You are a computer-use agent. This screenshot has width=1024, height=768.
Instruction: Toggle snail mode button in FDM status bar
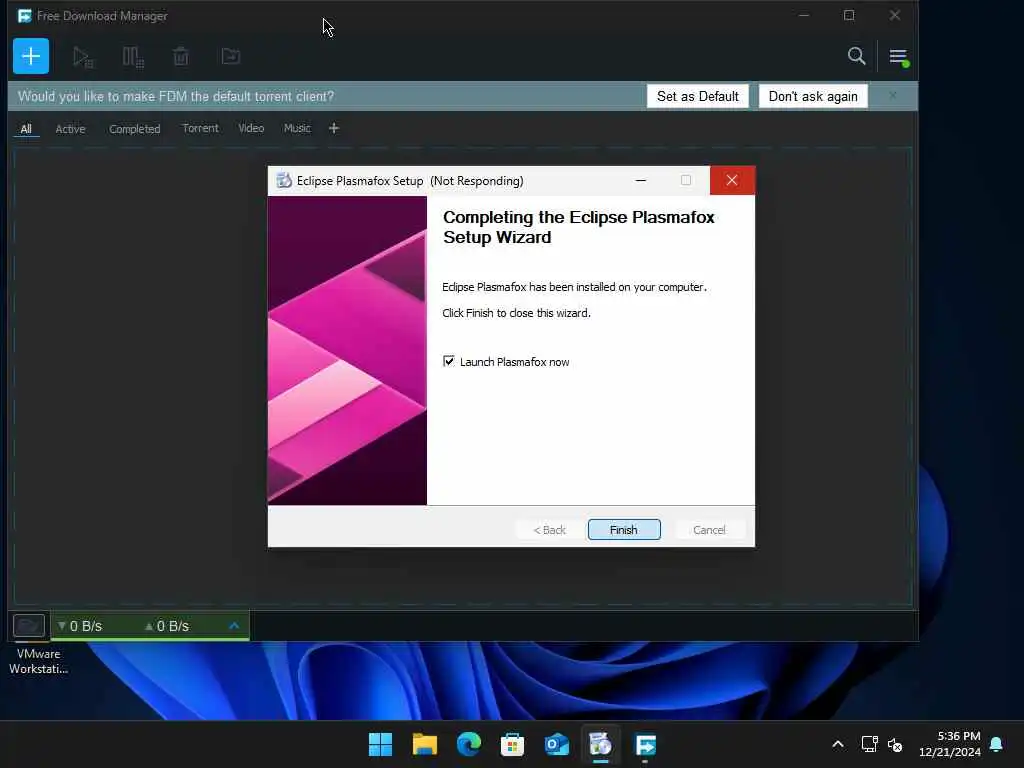pyautogui.click(x=29, y=626)
